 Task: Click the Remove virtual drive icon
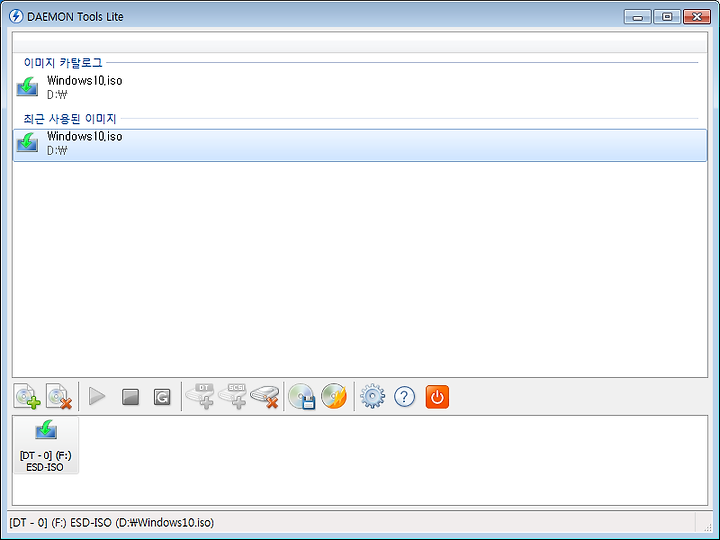click(265, 396)
